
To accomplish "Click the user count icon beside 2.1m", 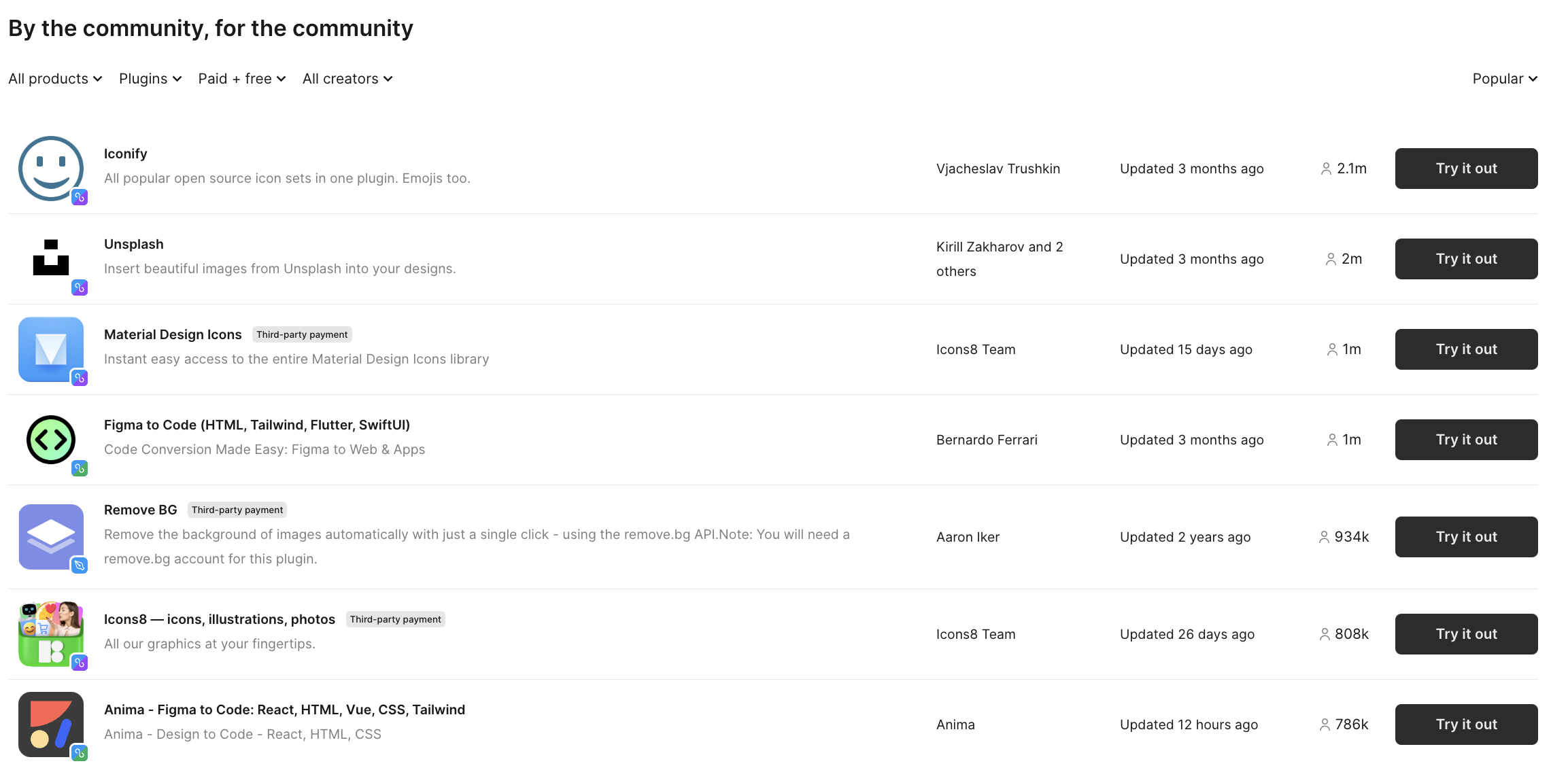I will coord(1326,169).
